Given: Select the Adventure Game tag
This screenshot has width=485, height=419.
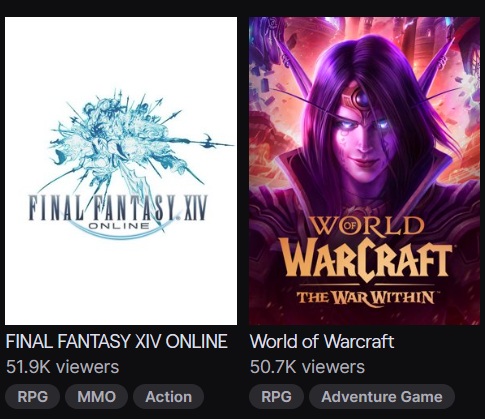Looking at the screenshot, I should [382, 397].
